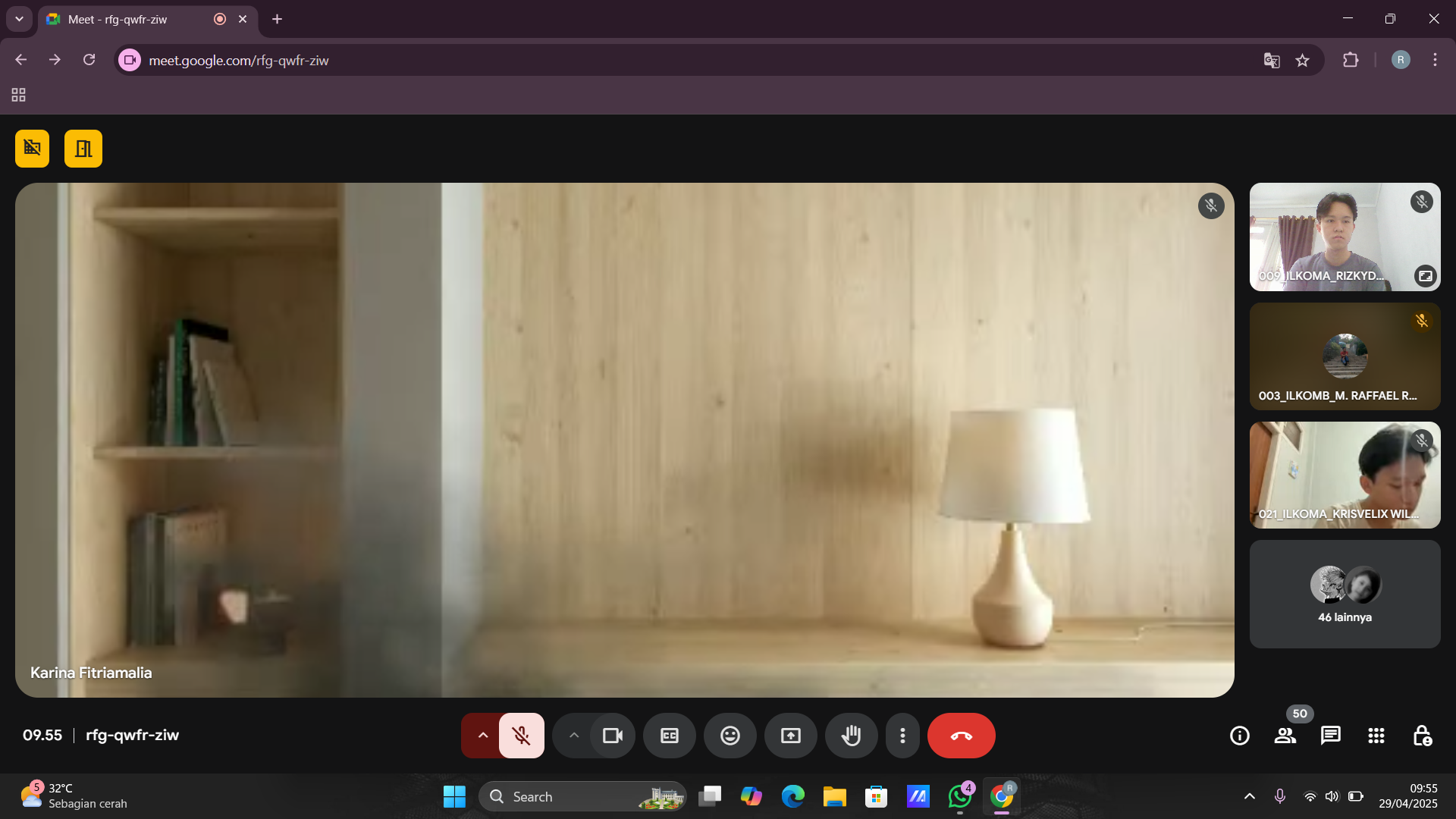Raise hand in the meeting
Viewport: 1456px width, 819px height.
(x=851, y=736)
